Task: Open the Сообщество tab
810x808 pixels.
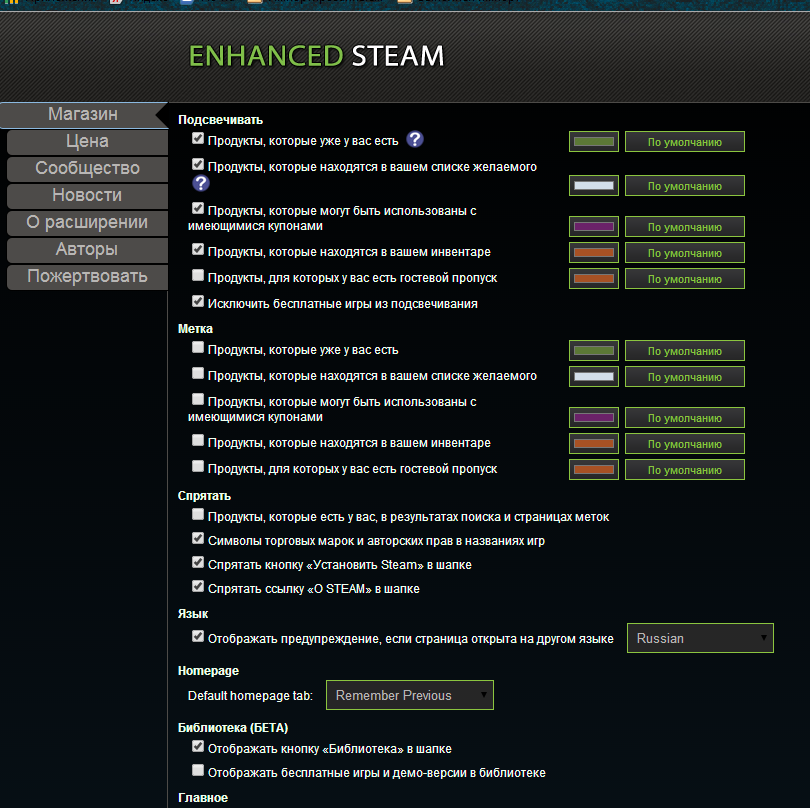Action: coord(87,168)
